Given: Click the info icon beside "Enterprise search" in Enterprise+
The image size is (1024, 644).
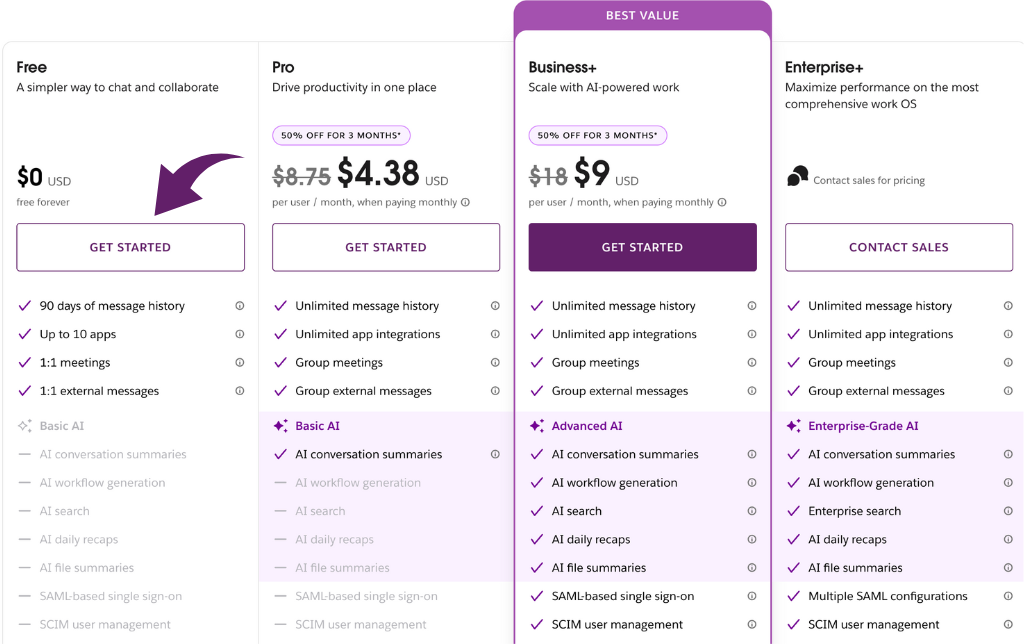Looking at the screenshot, I should [x=1008, y=510].
